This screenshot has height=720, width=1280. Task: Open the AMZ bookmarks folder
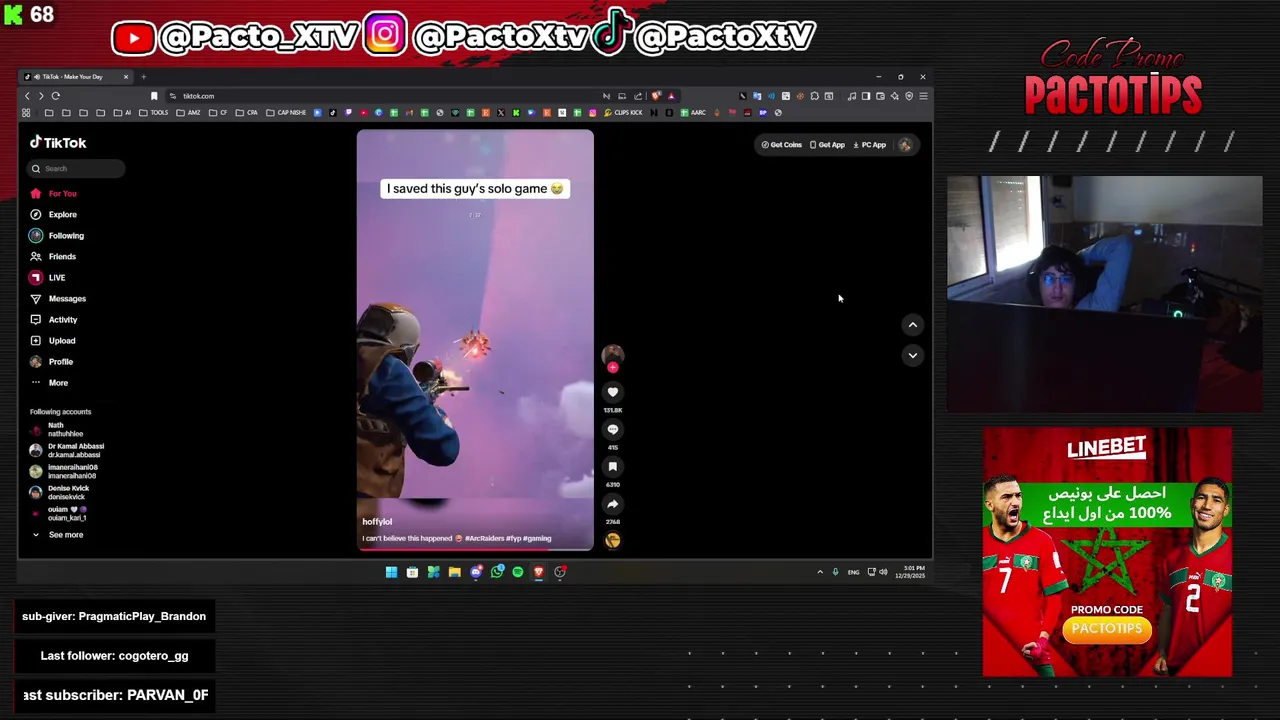coord(189,112)
